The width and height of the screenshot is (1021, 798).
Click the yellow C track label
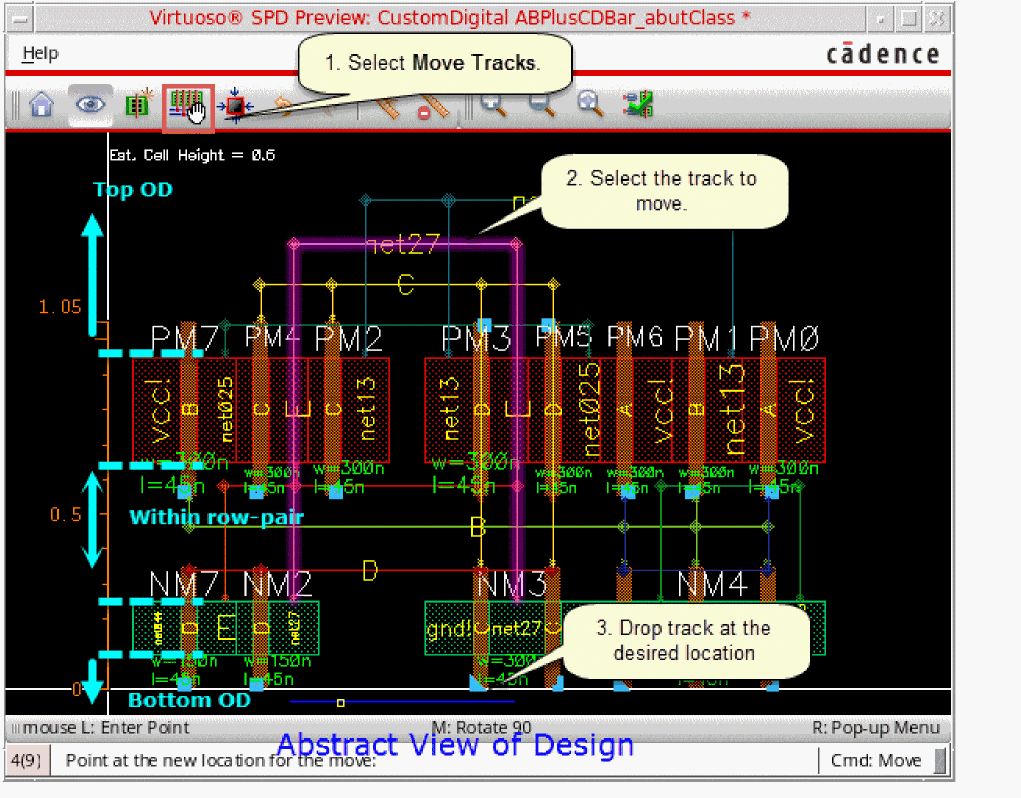click(406, 284)
